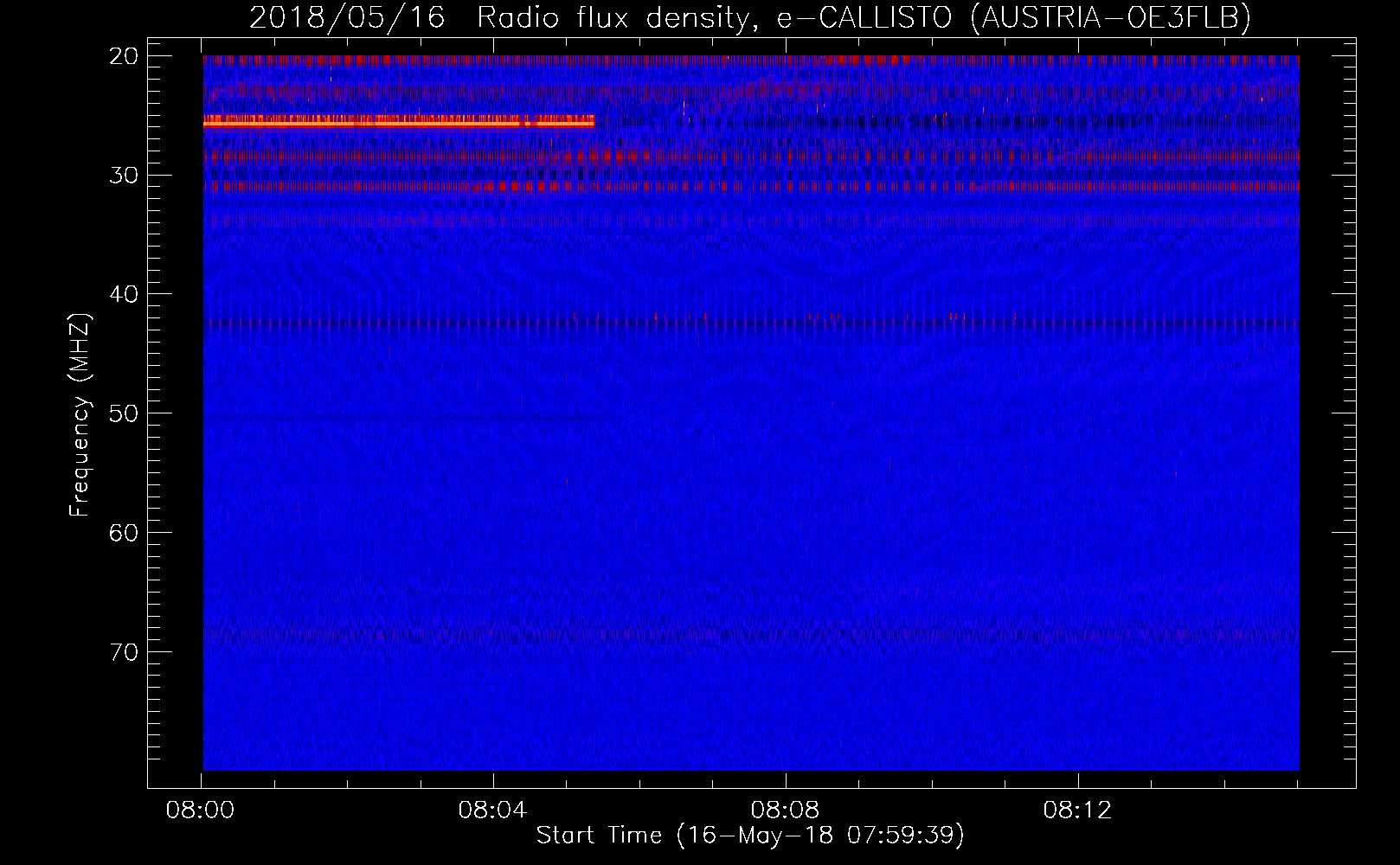Click the bright yellow-orange emission line near 26 MHz
The height and width of the screenshot is (865, 1400).
pyautogui.click(x=399, y=124)
